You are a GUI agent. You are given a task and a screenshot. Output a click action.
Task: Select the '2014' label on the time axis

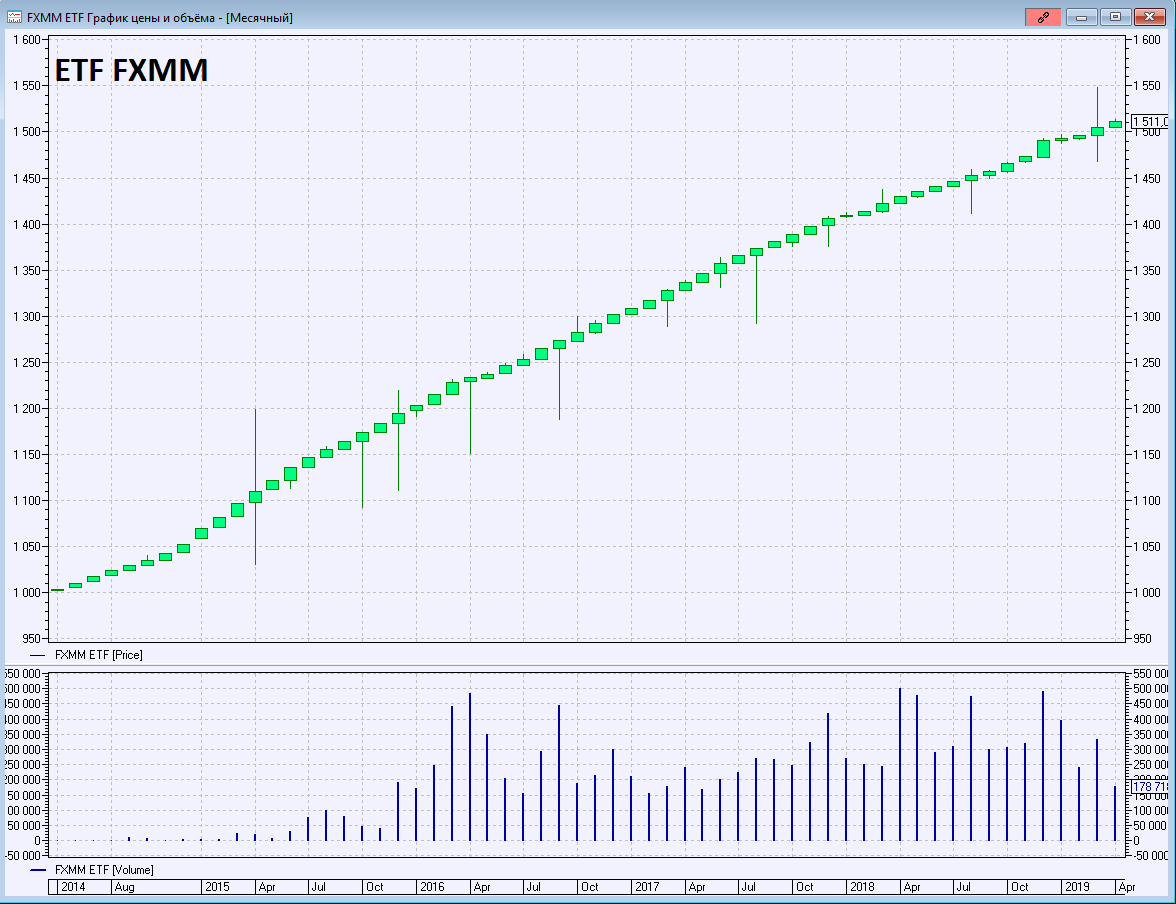pos(73,887)
